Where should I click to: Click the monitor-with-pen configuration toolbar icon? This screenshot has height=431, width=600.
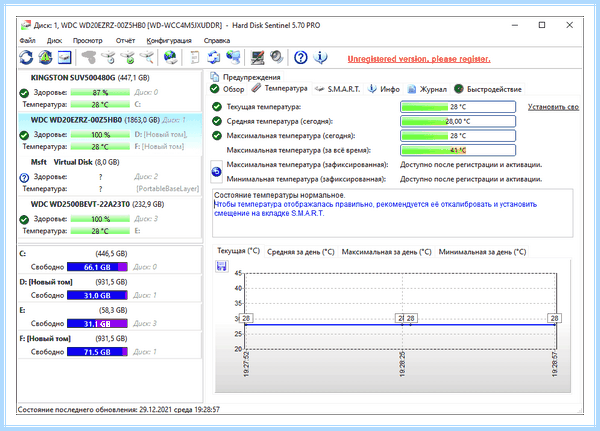click(x=257, y=57)
